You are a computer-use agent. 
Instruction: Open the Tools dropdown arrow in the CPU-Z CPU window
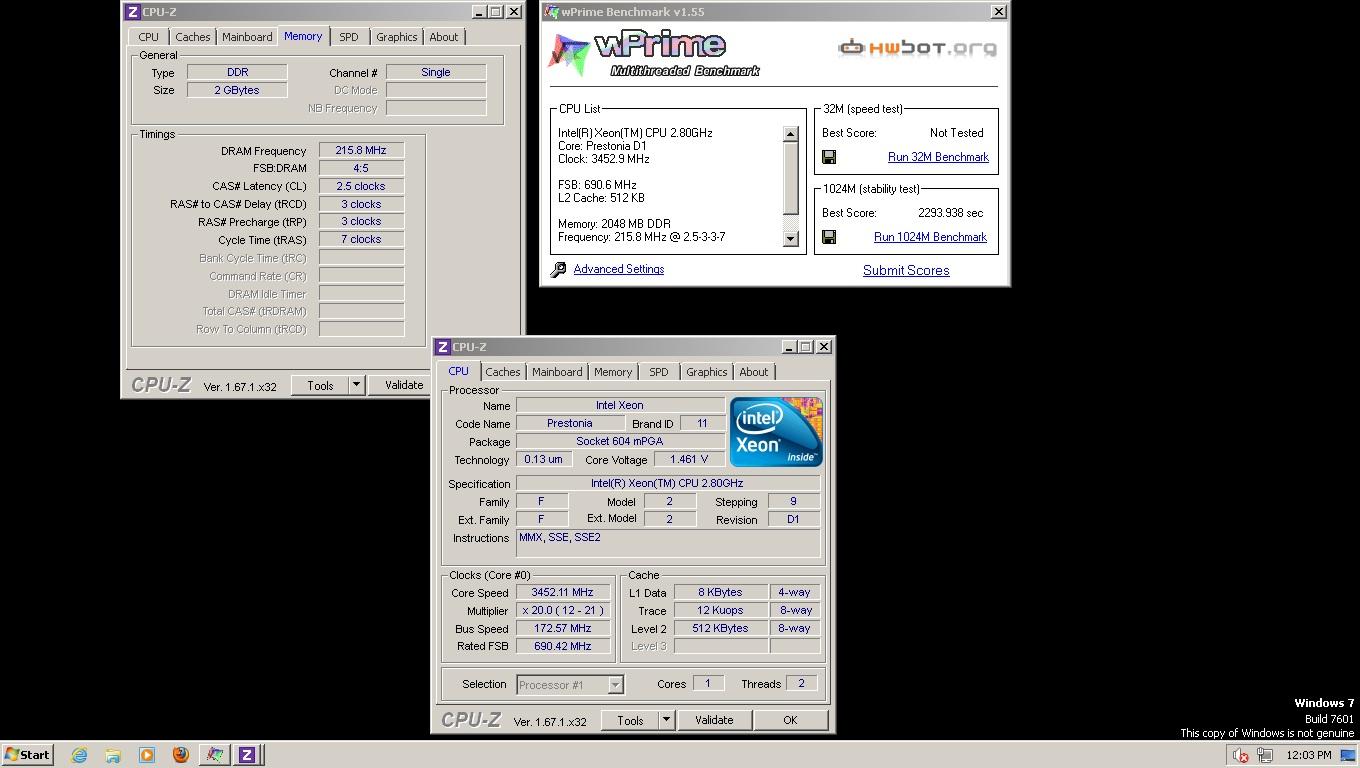666,720
